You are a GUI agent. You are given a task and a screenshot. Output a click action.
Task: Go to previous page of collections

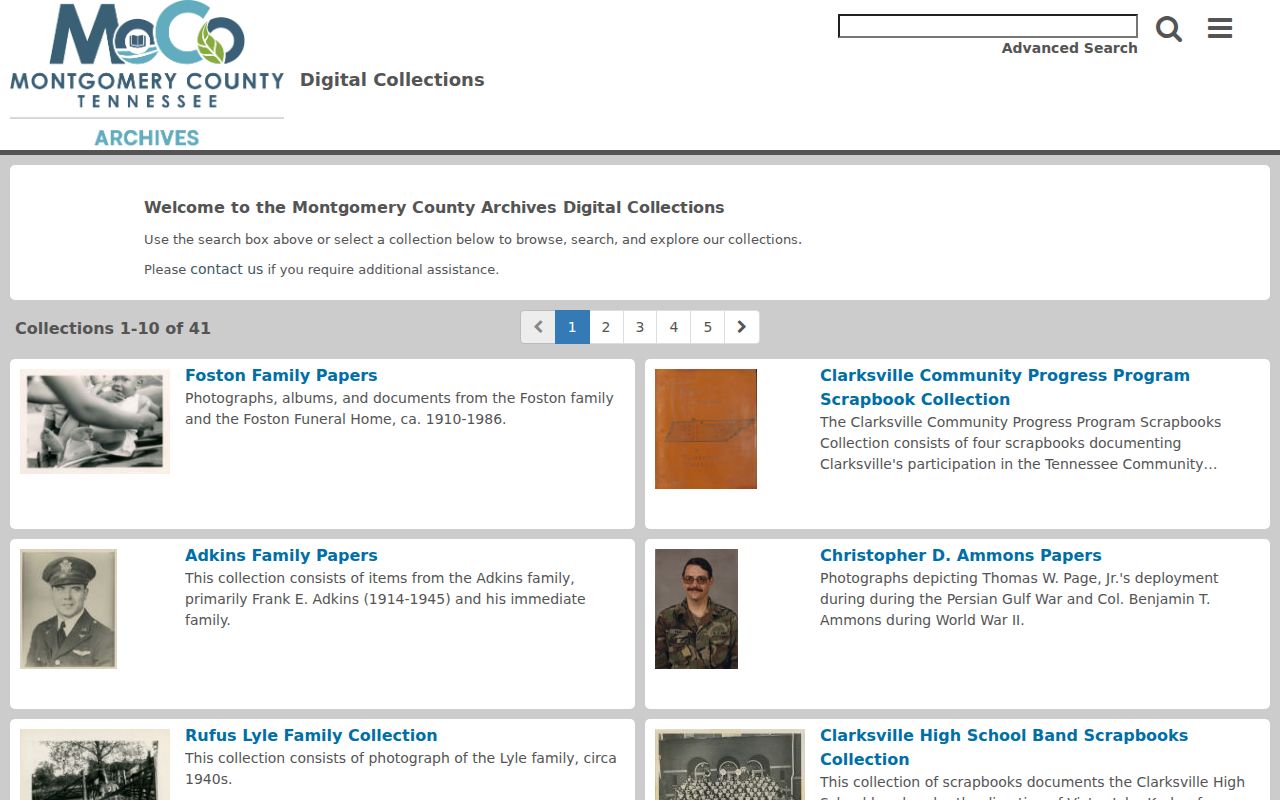(538, 327)
